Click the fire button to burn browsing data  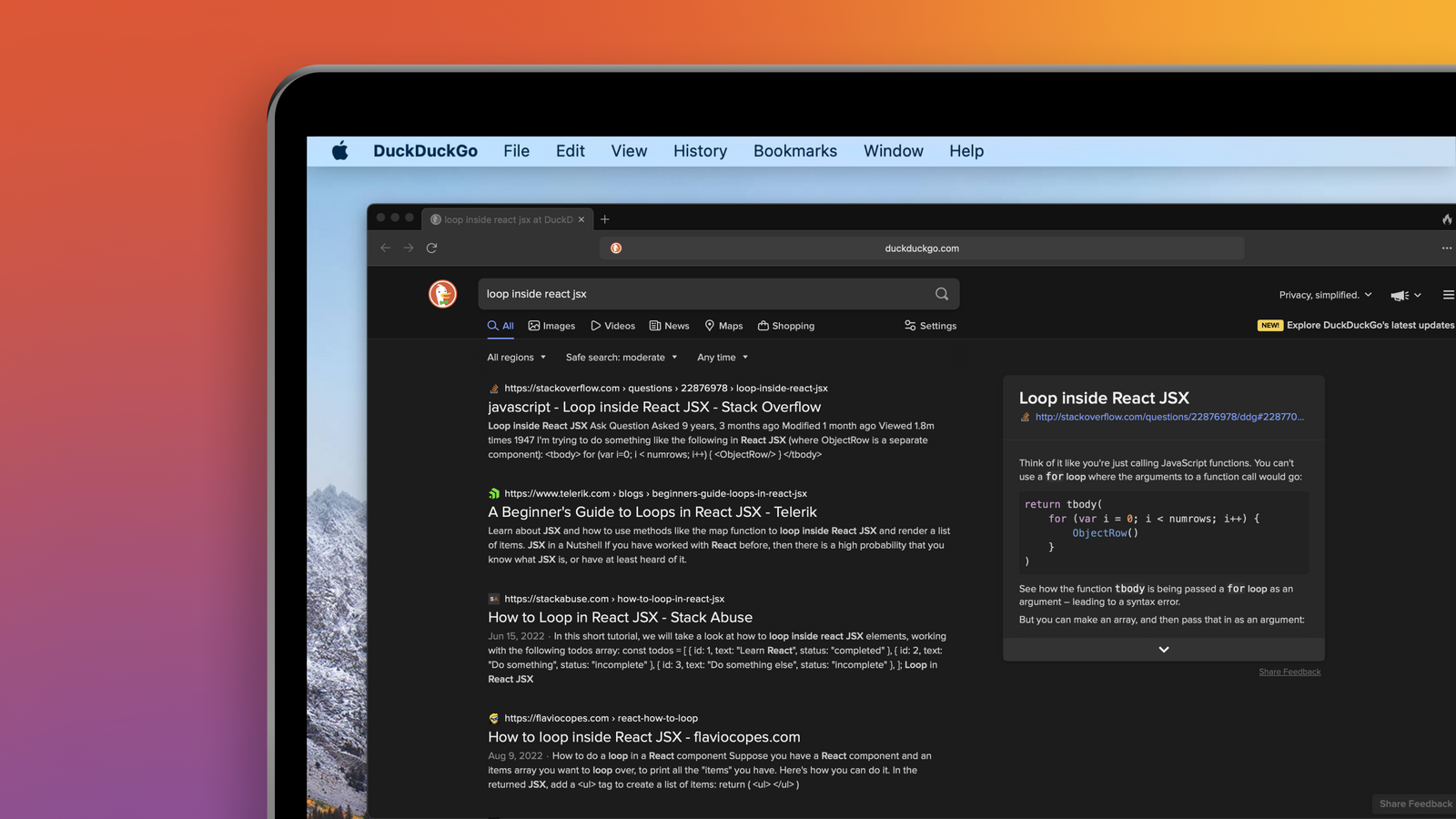[x=1446, y=218]
